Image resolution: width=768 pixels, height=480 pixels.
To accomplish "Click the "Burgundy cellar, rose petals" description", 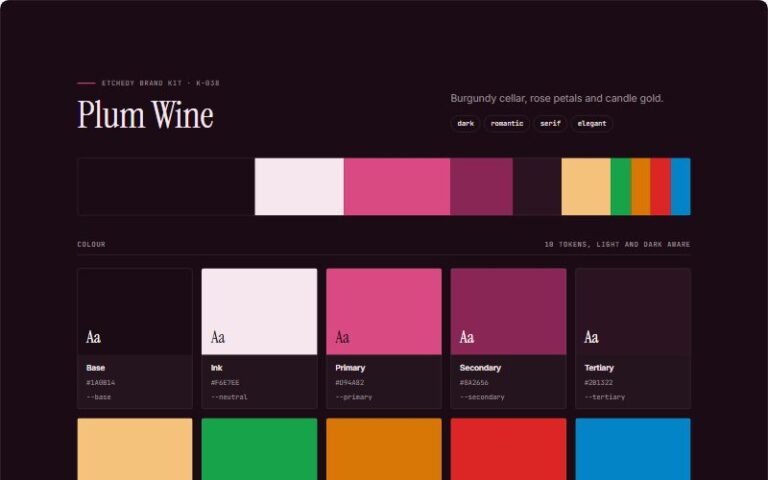I will [556, 98].
